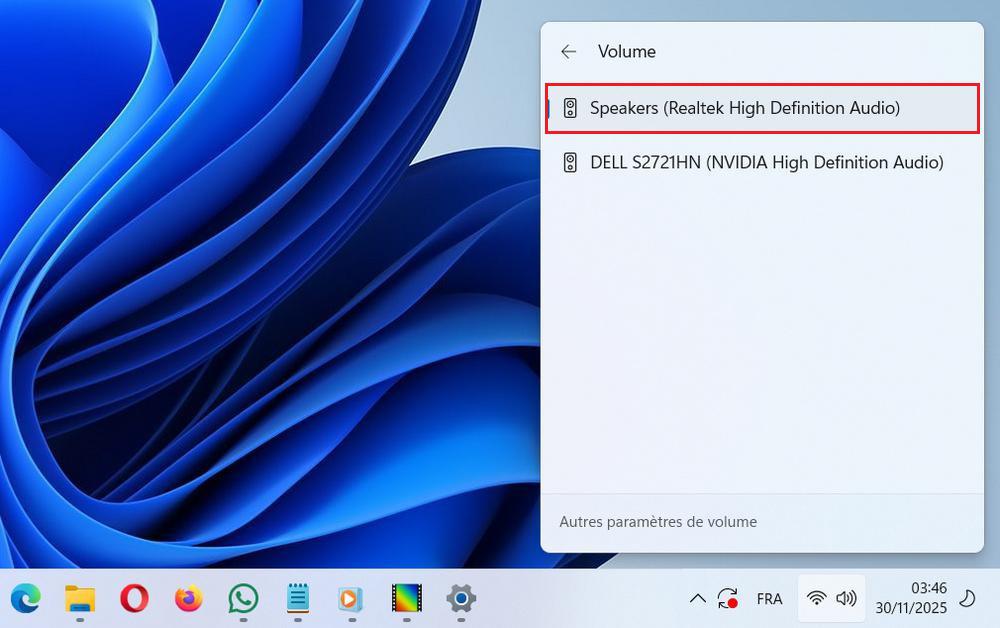
Task: Open File Explorer from the taskbar
Action: [79, 600]
